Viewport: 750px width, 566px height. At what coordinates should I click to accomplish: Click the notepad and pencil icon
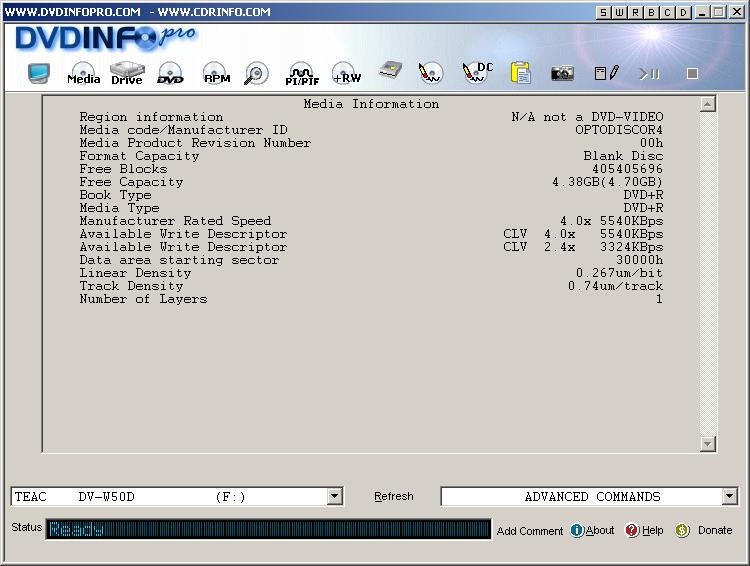click(607, 73)
